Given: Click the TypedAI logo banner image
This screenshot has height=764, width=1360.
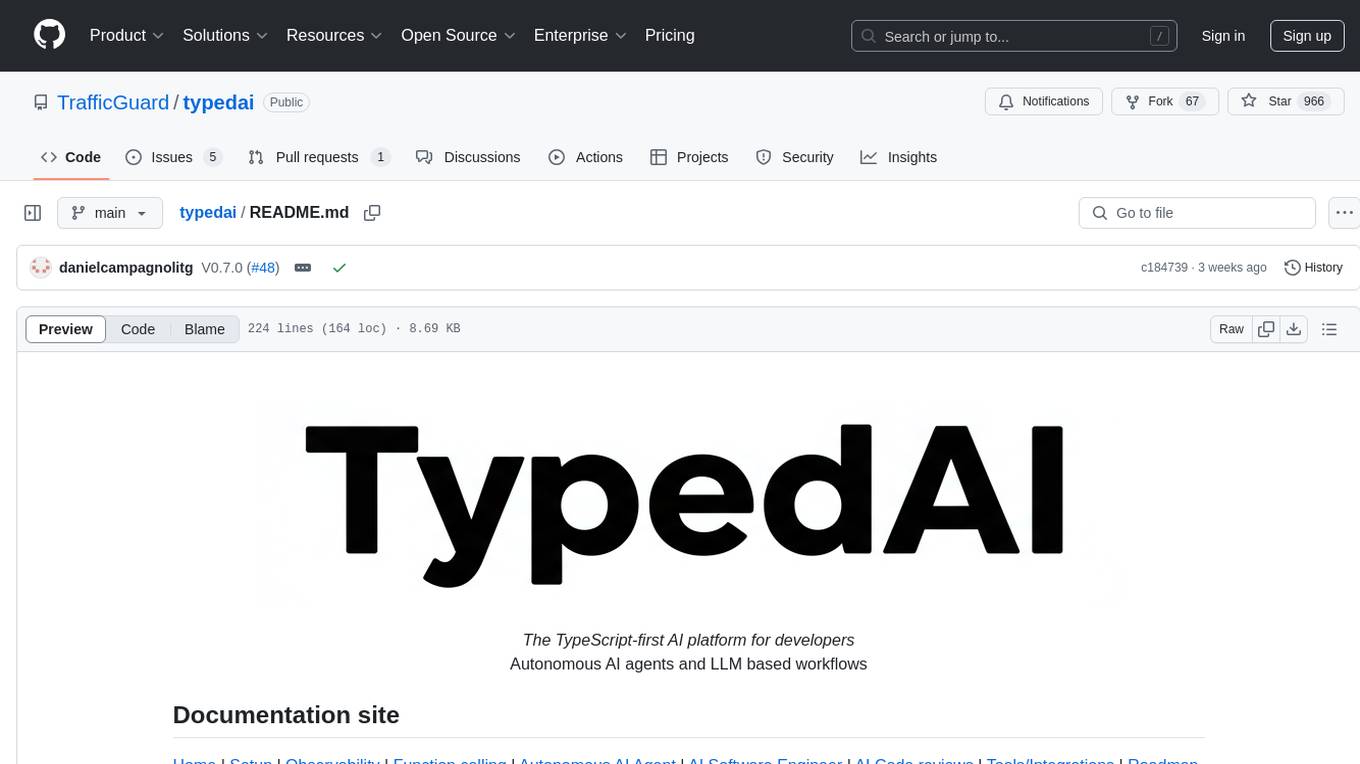Looking at the screenshot, I should (x=688, y=503).
